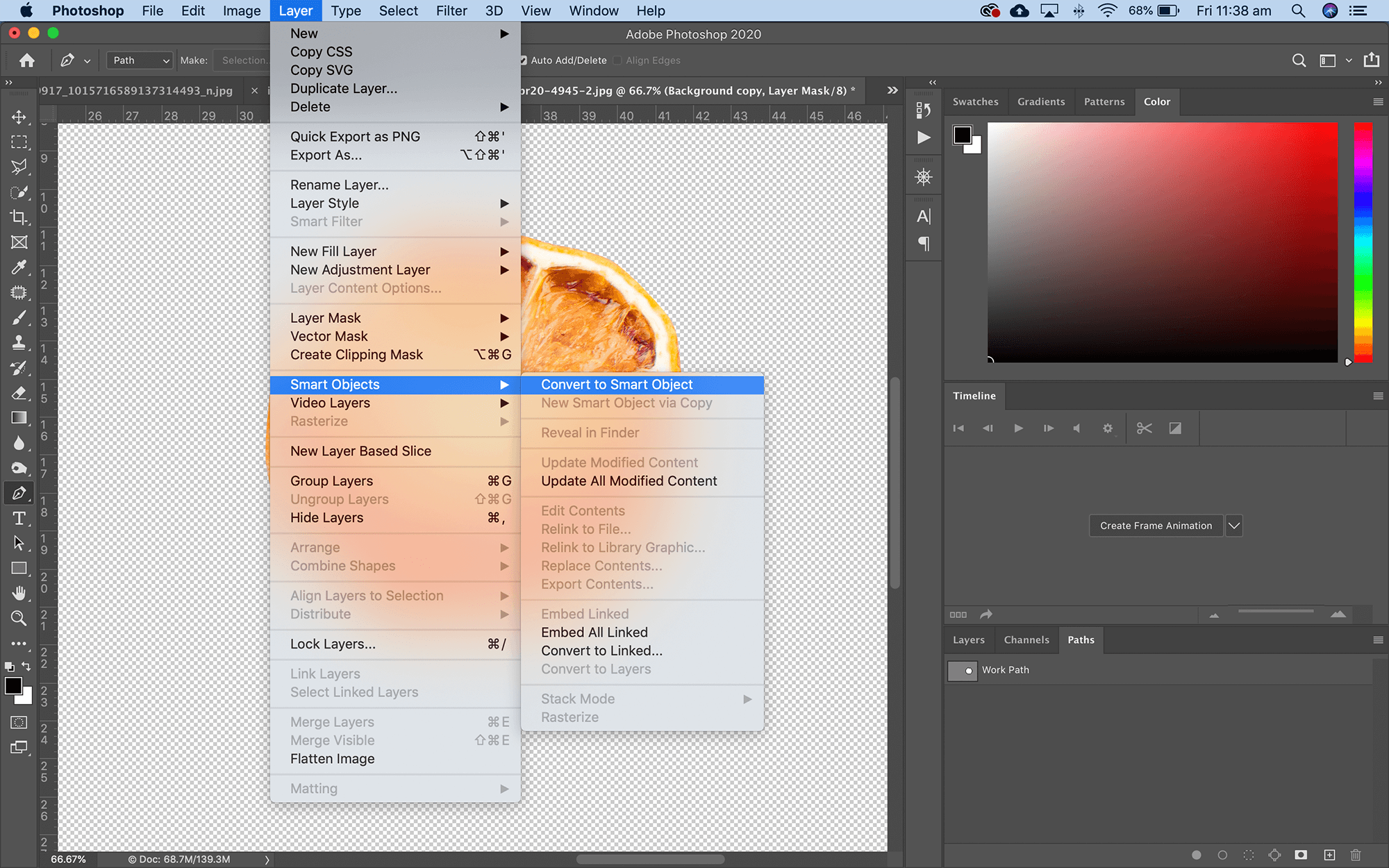Open the Filter menu

coord(451,10)
